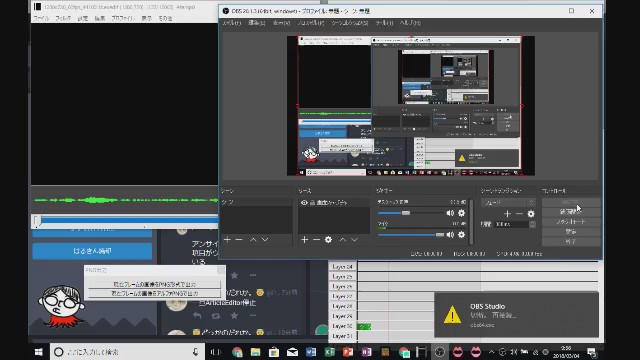The image size is (640, 360).
Task: Click the green object on Layer 30
Action: pyautogui.click(x=364, y=327)
